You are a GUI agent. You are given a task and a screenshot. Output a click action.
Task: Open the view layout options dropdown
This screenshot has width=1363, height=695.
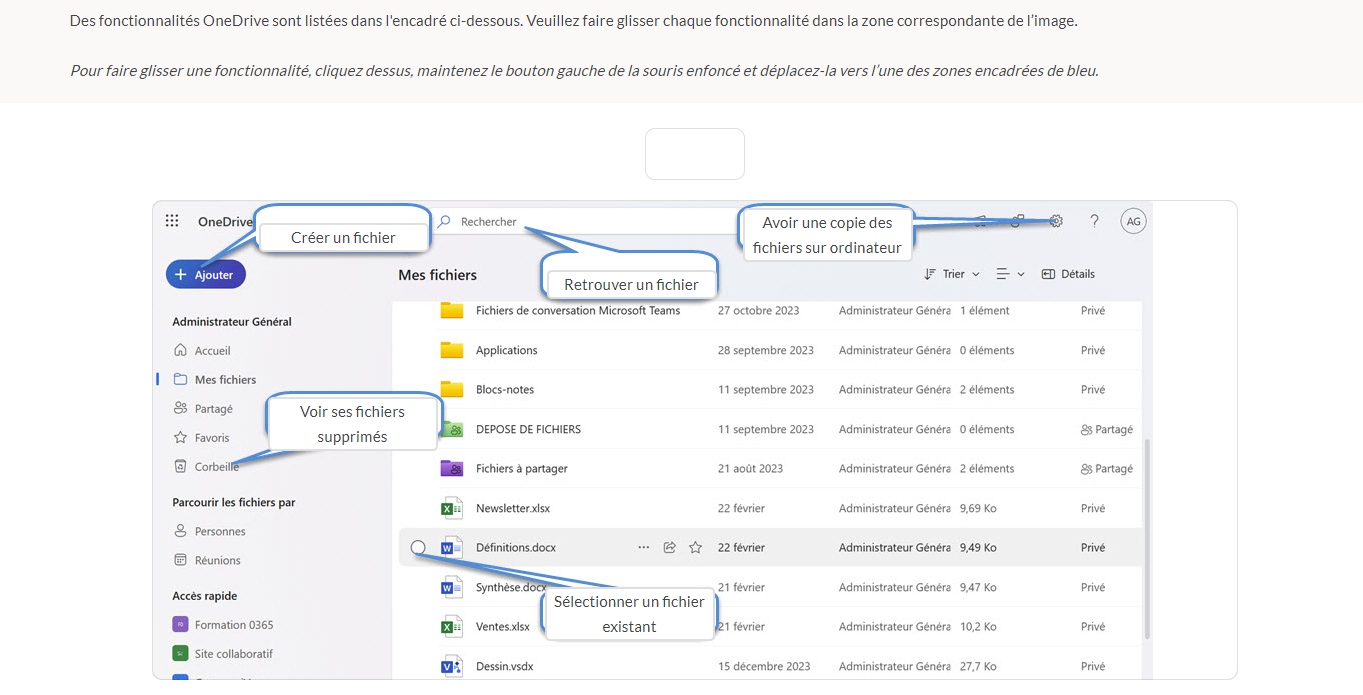tap(1011, 274)
